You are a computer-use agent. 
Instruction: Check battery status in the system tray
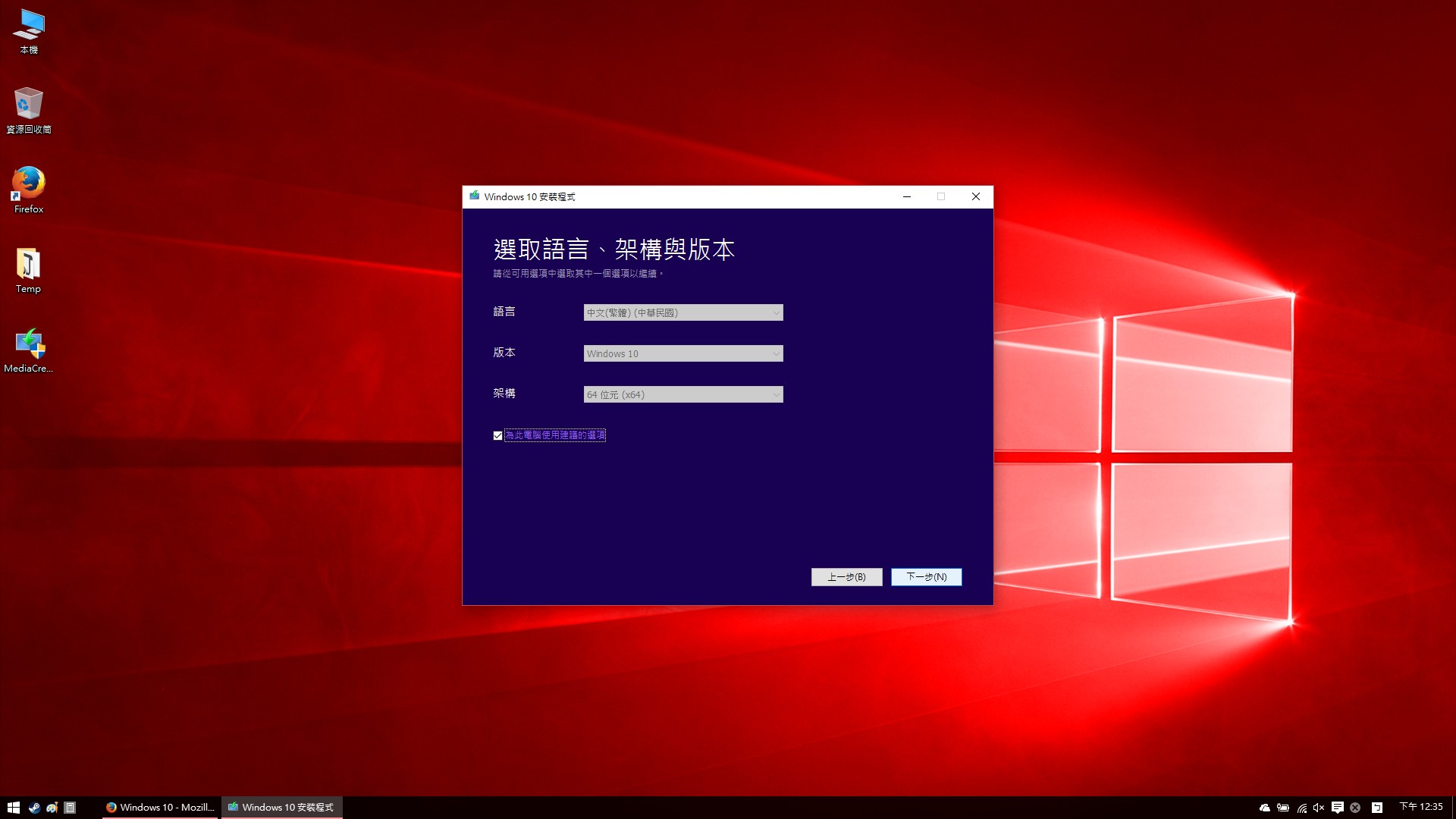1282,808
